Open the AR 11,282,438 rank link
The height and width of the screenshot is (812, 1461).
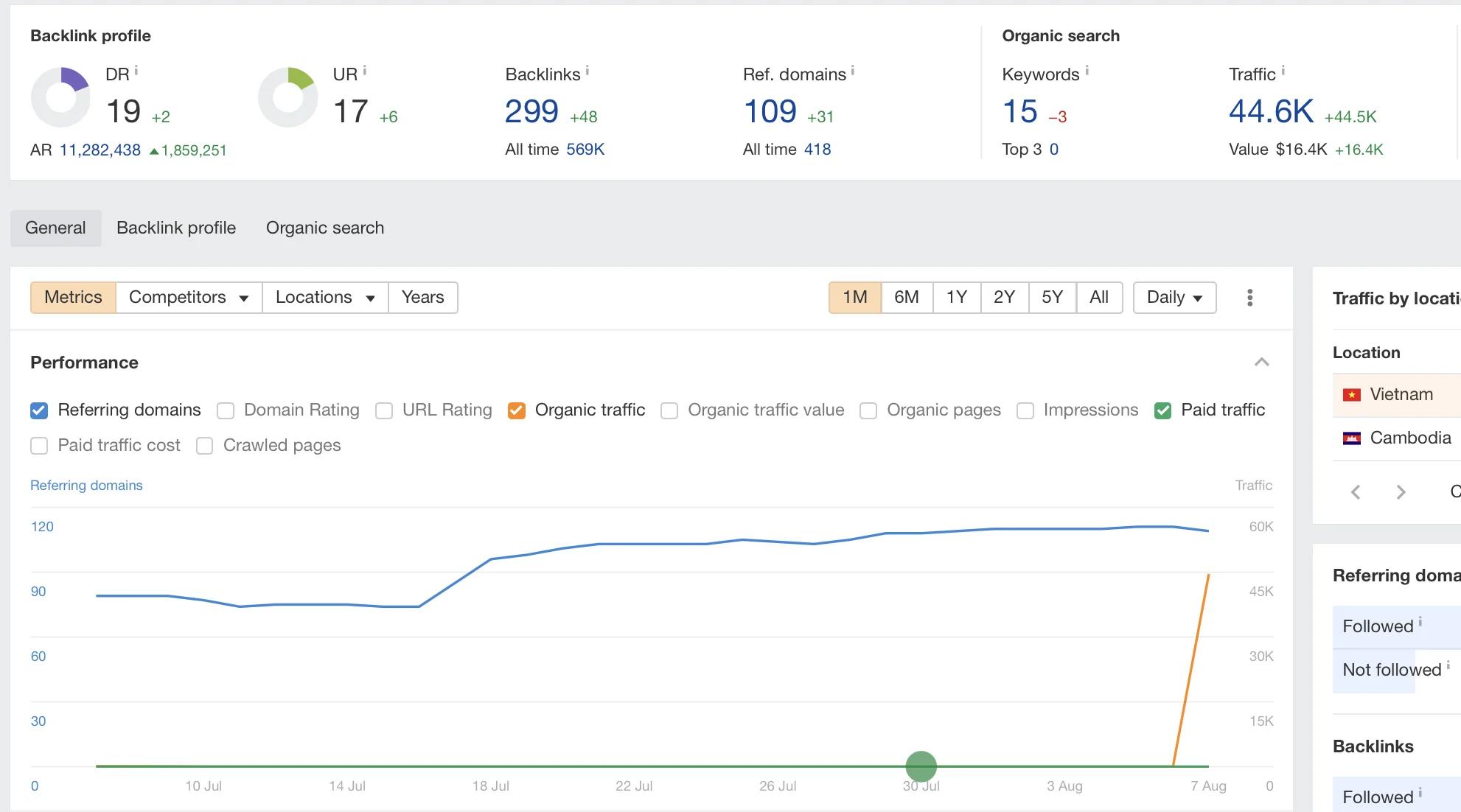tap(100, 150)
